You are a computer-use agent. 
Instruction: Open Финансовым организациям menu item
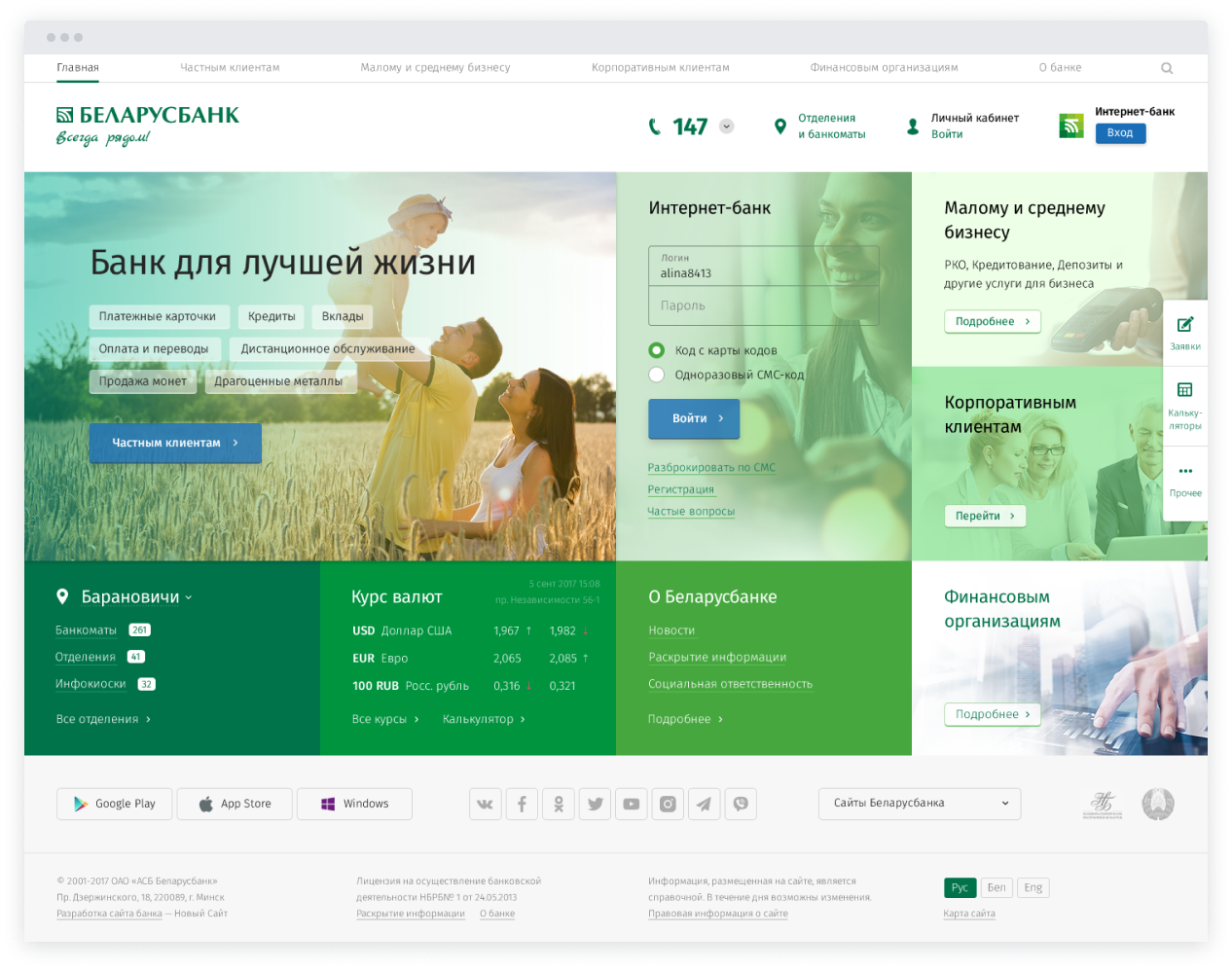[885, 68]
